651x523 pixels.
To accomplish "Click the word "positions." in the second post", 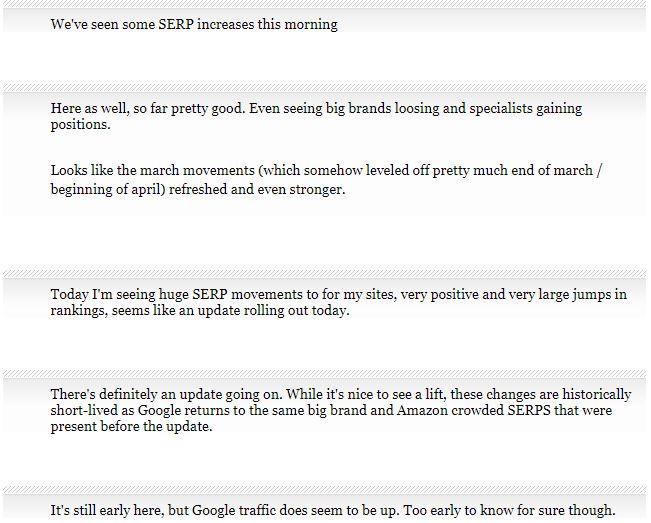I will (x=81, y=125).
